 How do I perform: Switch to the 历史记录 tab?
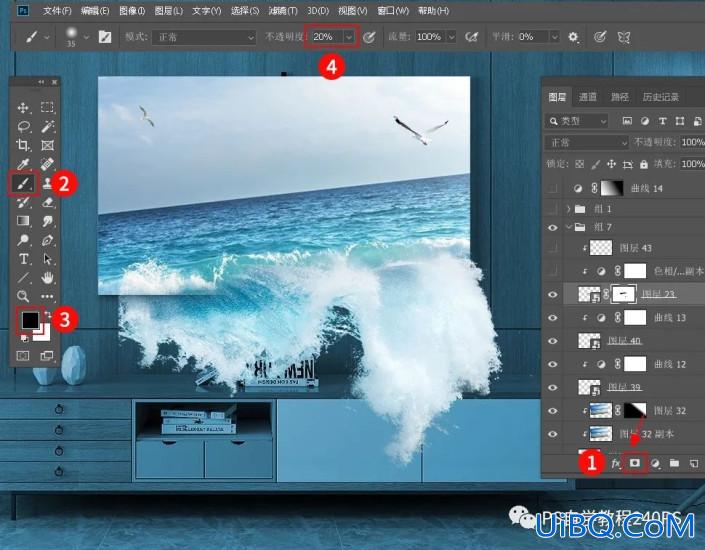(660, 97)
